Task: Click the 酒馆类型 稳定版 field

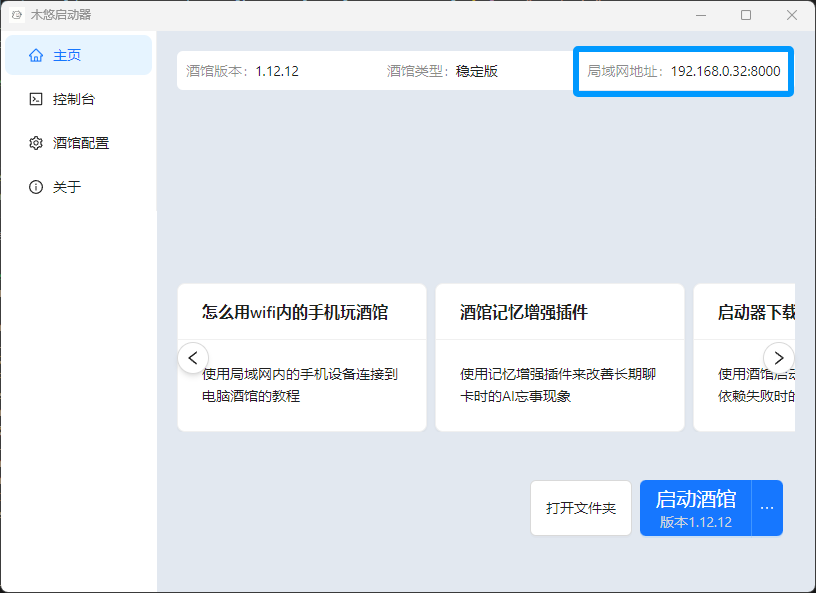Action: tap(442, 71)
